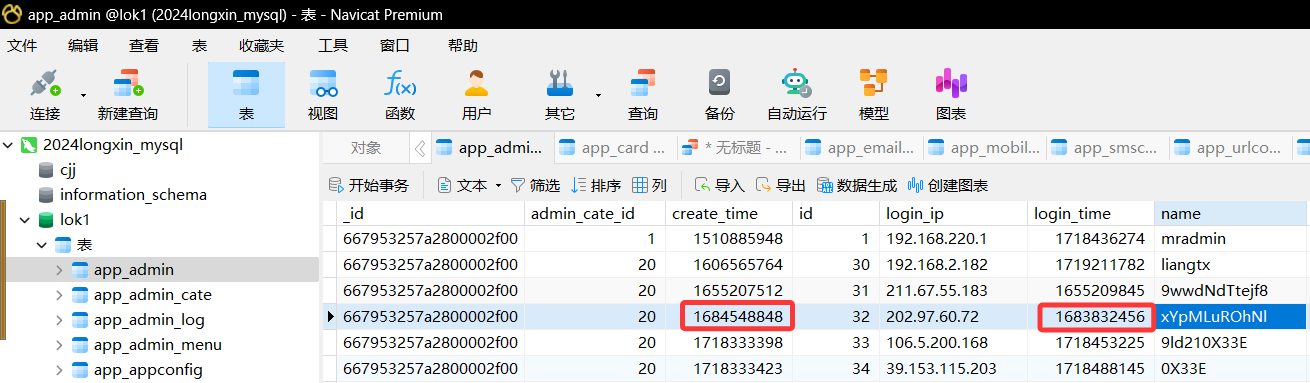Viewport: 1310px width, 383px height.
Task: Select login_time cell 1718488145
Action: tap(1090, 369)
